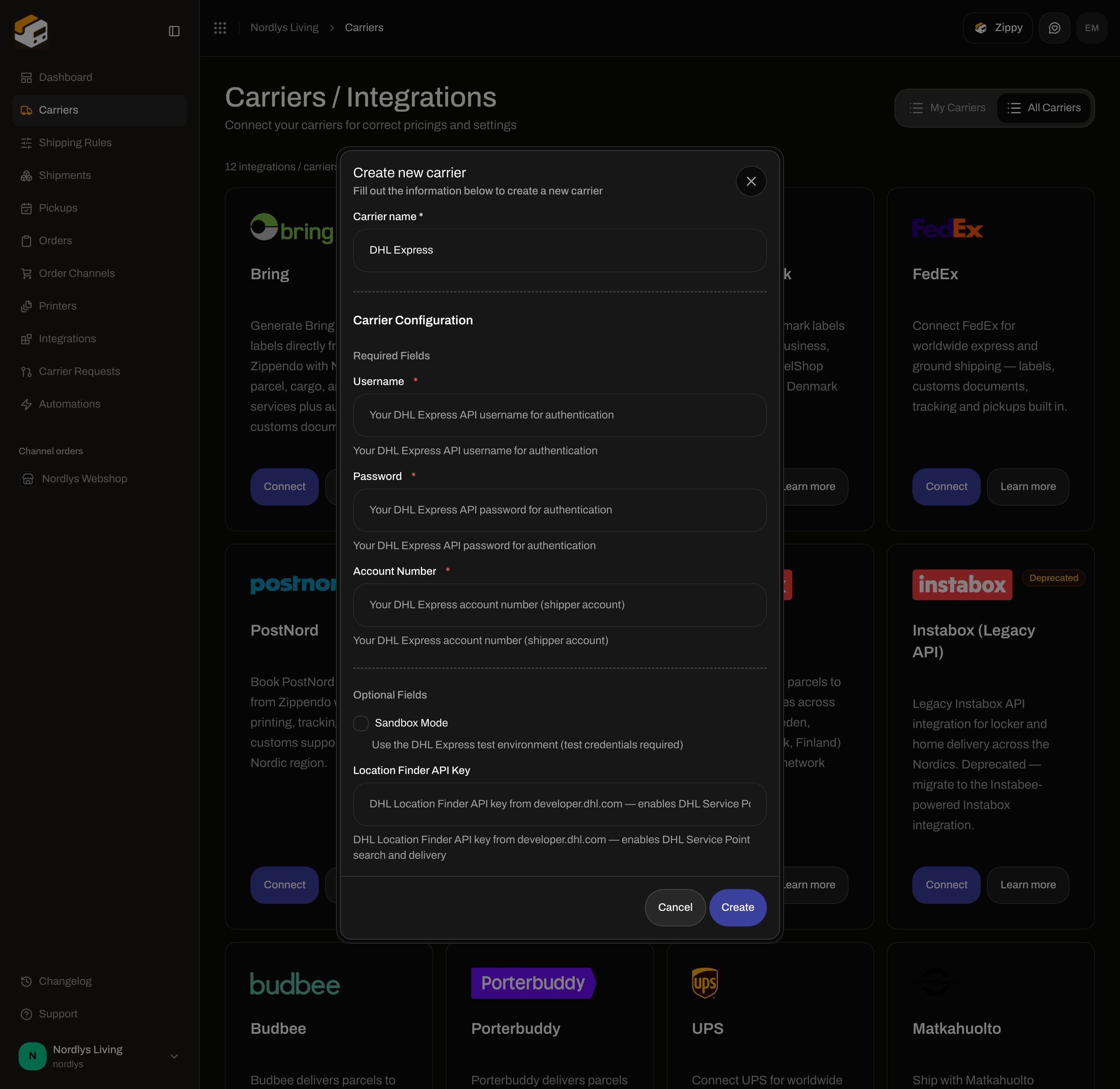Open the EM user avatar

click(1091, 28)
